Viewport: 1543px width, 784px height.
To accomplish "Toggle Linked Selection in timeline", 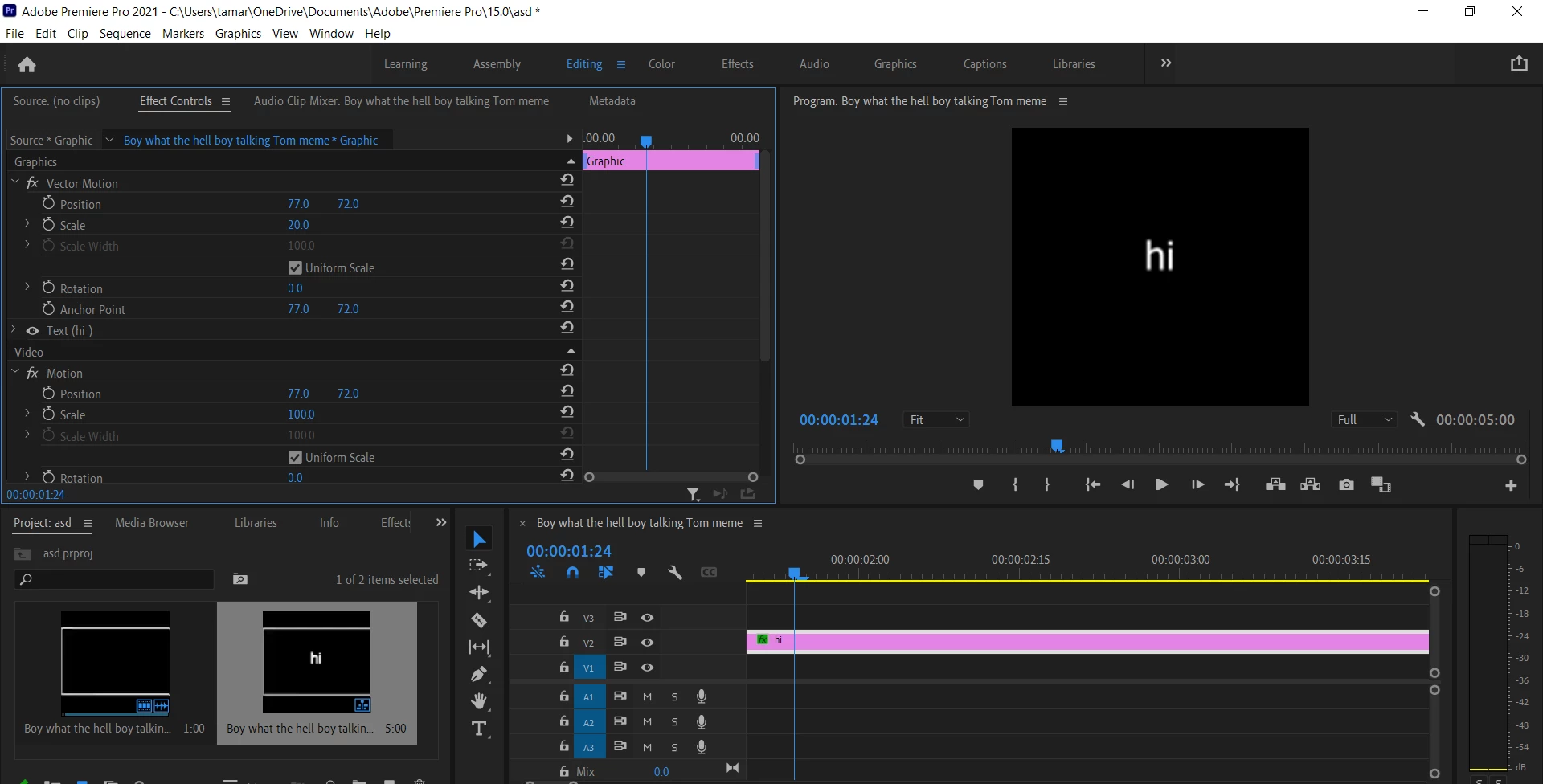I will pos(606,572).
